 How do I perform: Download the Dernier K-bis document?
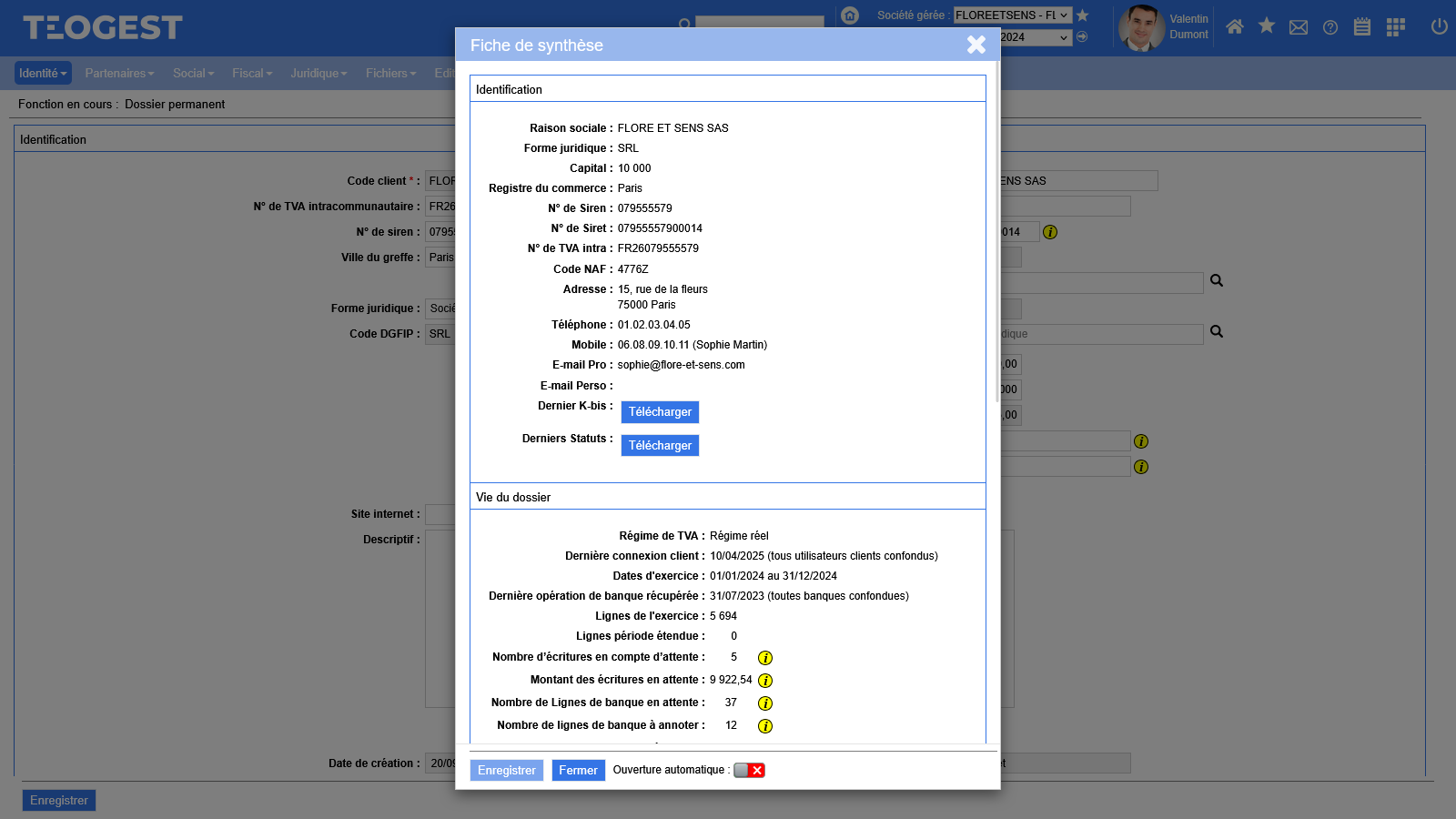click(660, 412)
